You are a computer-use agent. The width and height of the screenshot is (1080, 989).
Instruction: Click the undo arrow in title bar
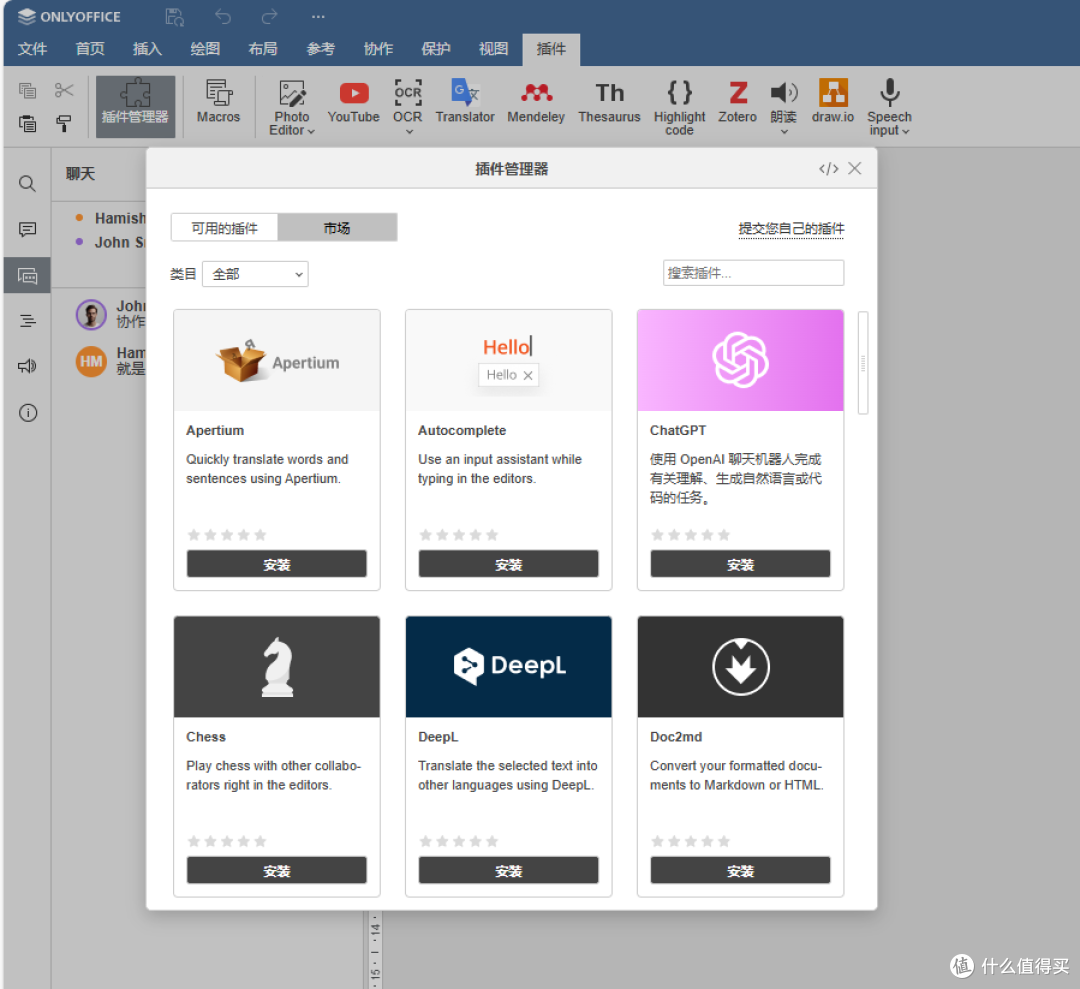point(222,16)
